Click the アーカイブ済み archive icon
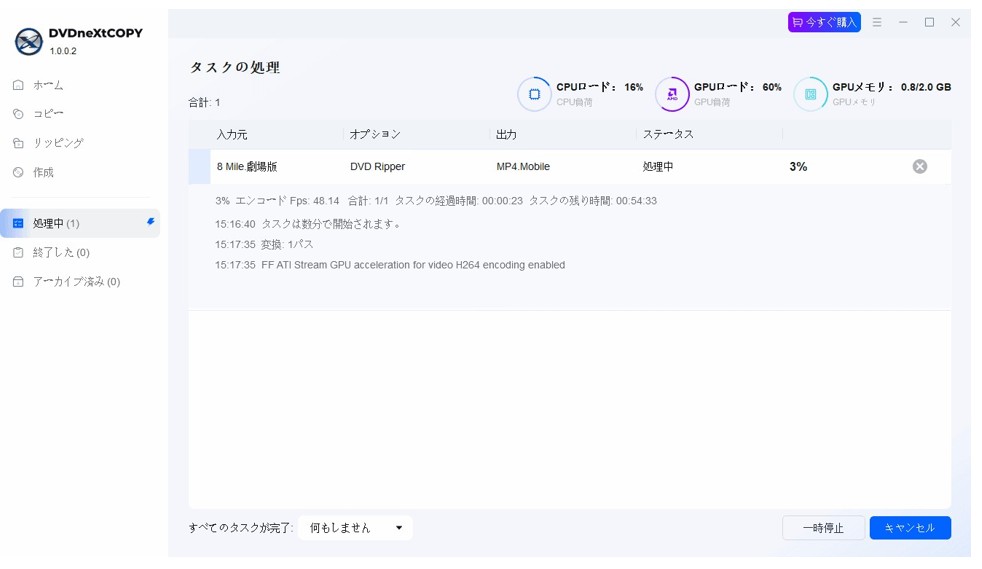Screen dimensions: 982x569 pos(18,282)
